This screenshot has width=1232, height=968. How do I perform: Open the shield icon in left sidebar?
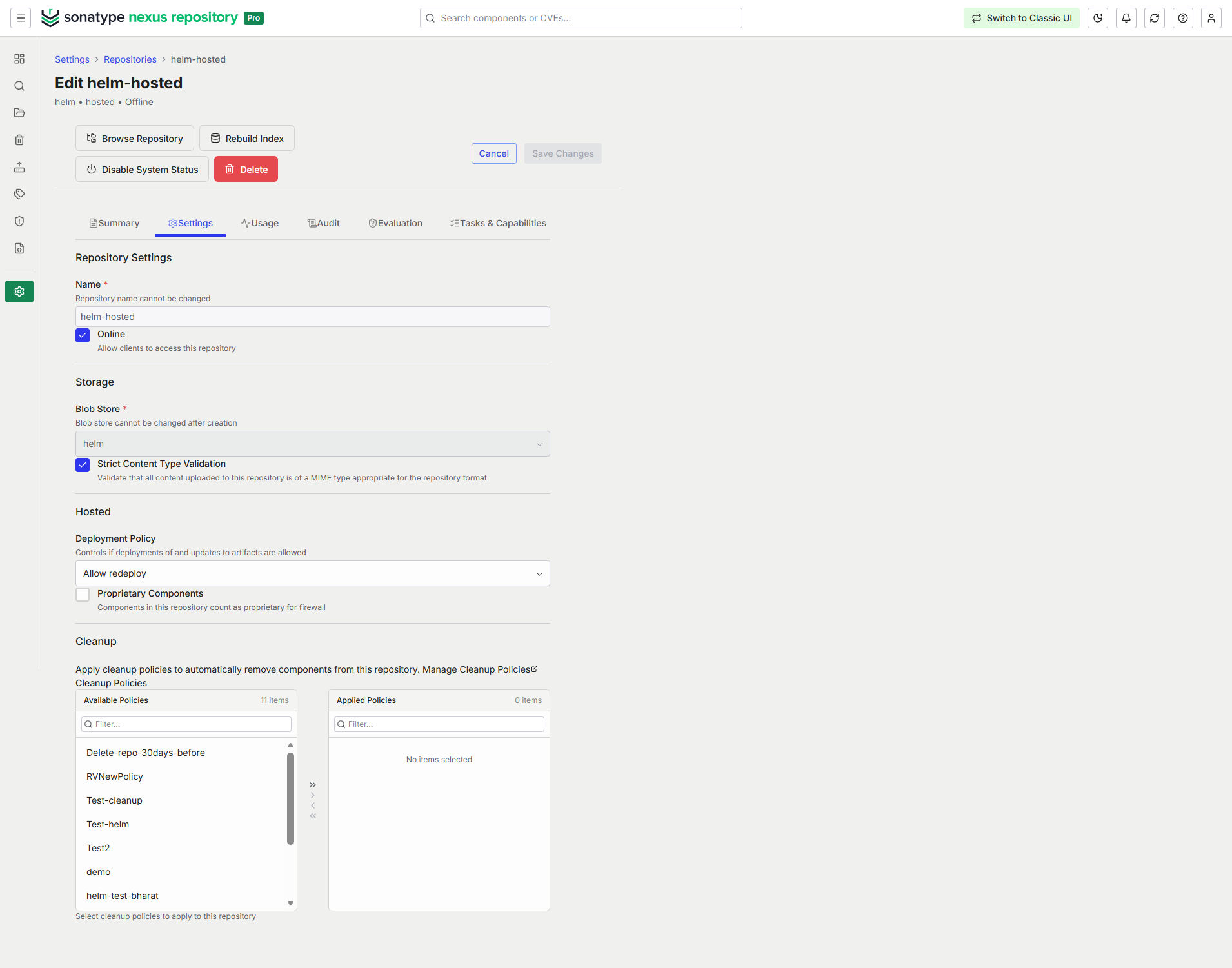[x=19, y=221]
